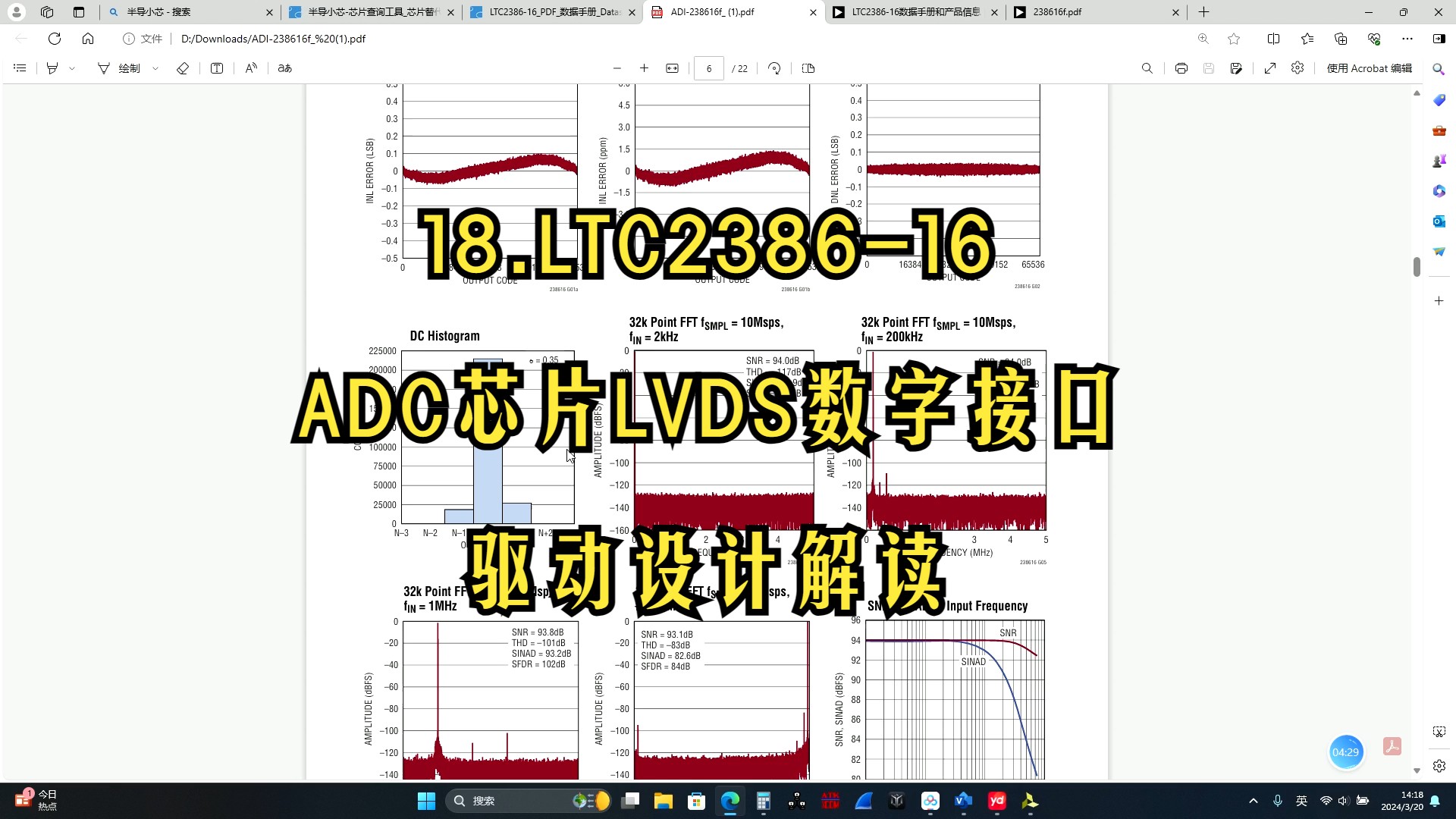Image resolution: width=1456 pixels, height=819 pixels.
Task: Click the 04:29 timer bubble
Action: pos(1346,752)
